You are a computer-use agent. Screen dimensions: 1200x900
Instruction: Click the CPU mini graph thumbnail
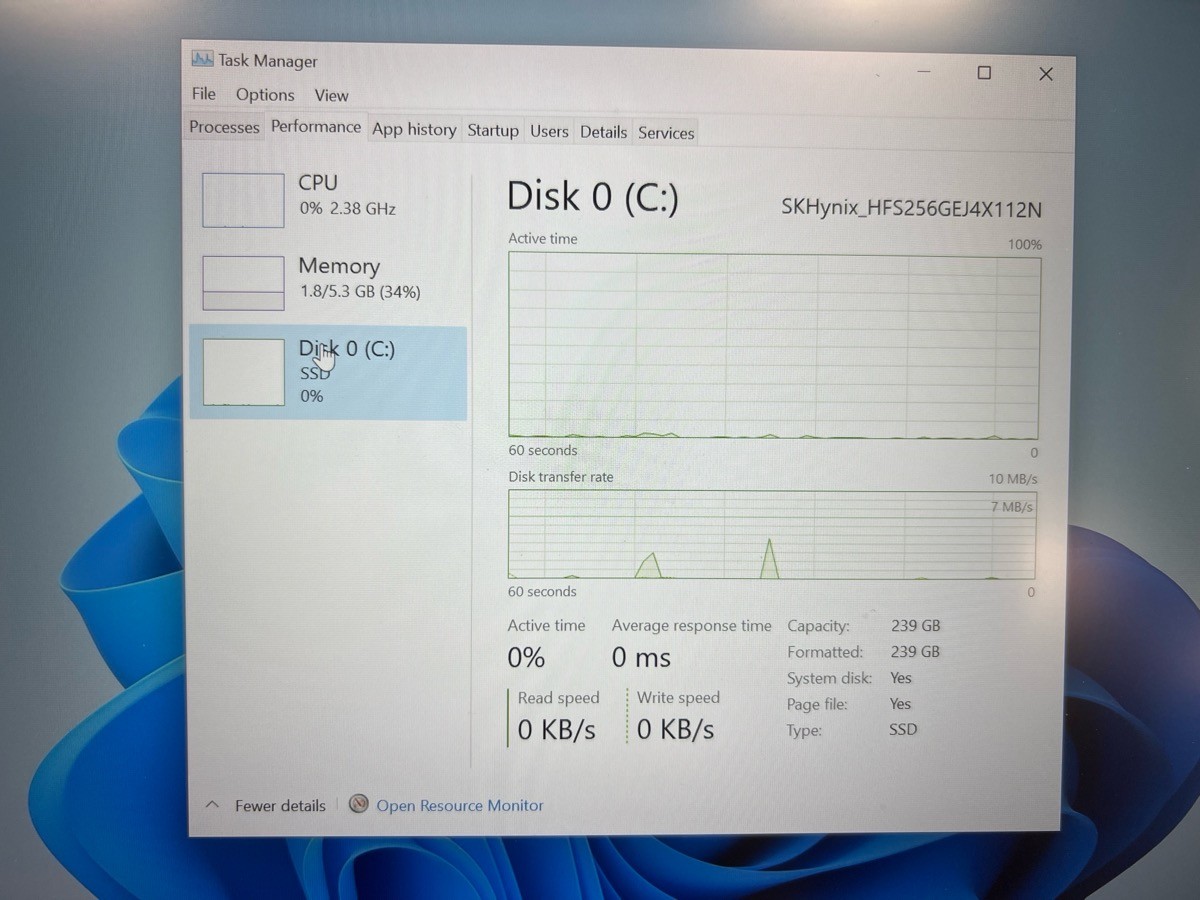[243, 200]
